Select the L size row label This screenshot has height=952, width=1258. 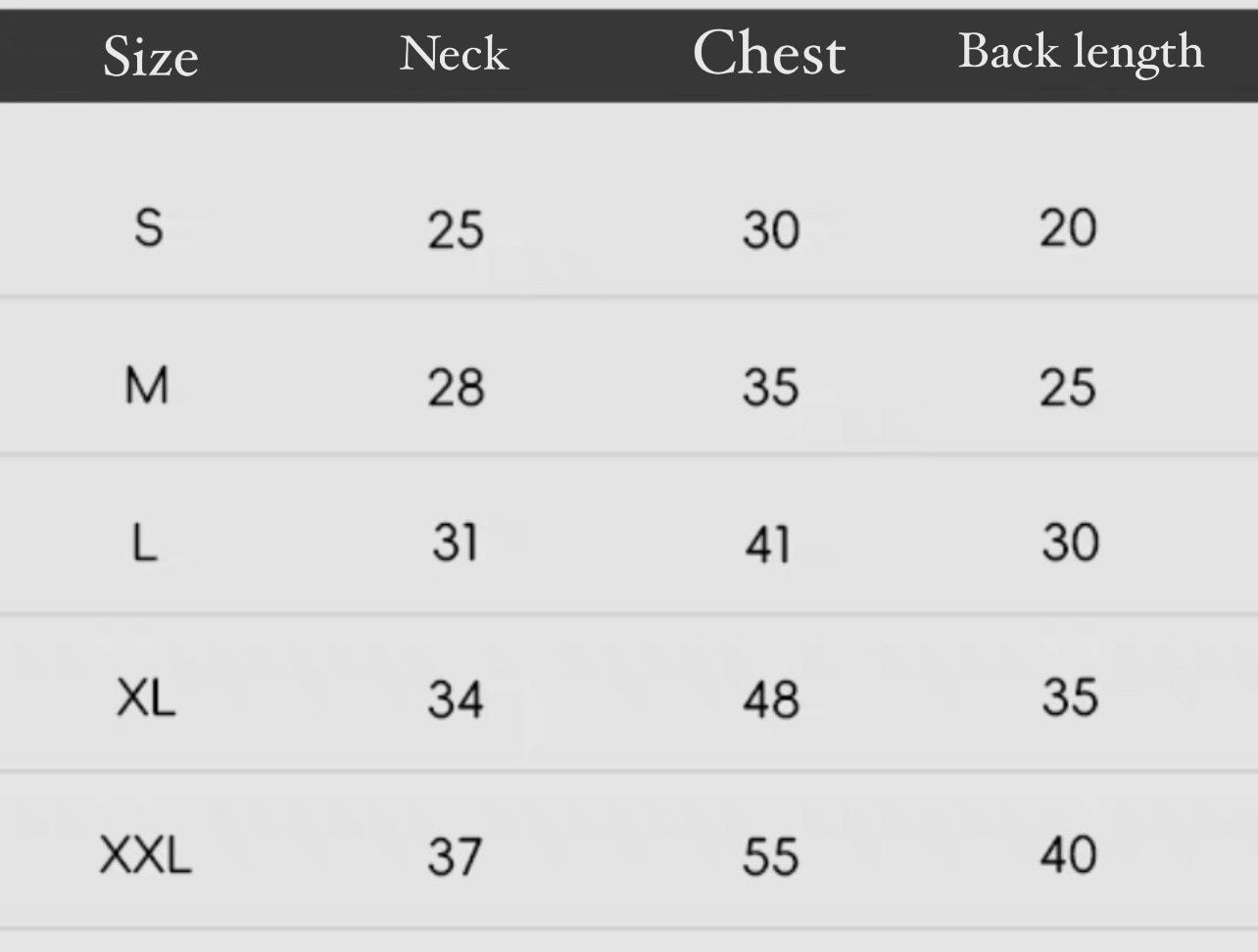144,542
